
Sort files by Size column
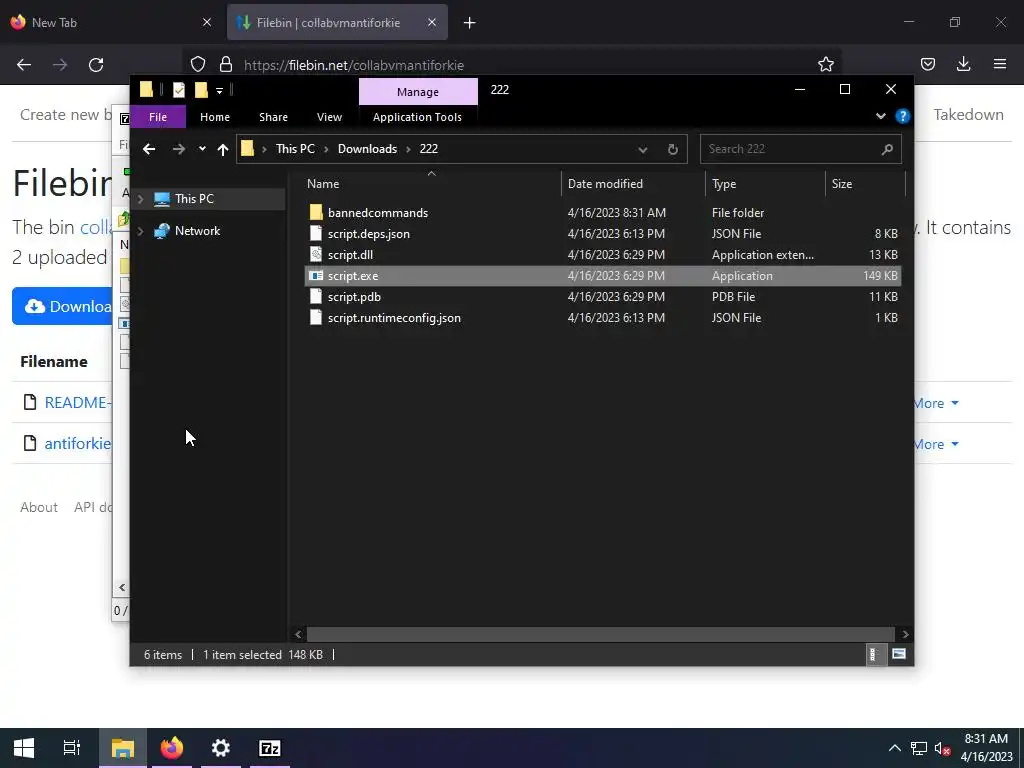point(841,184)
